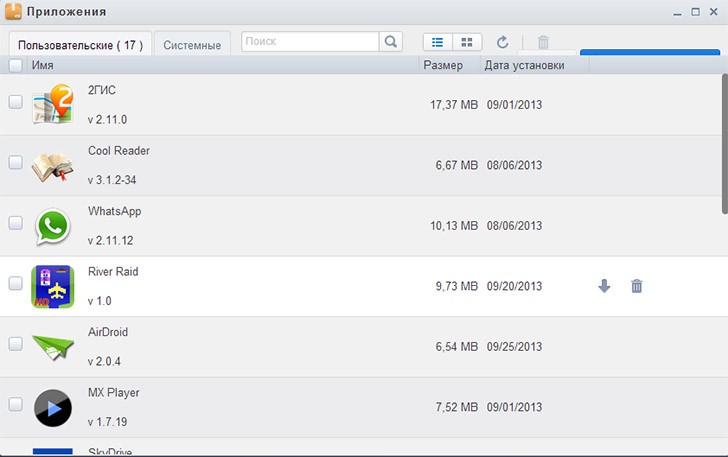Screen dimensions: 728x457
Task: Select the WhatsApp app name
Action: pos(115,211)
